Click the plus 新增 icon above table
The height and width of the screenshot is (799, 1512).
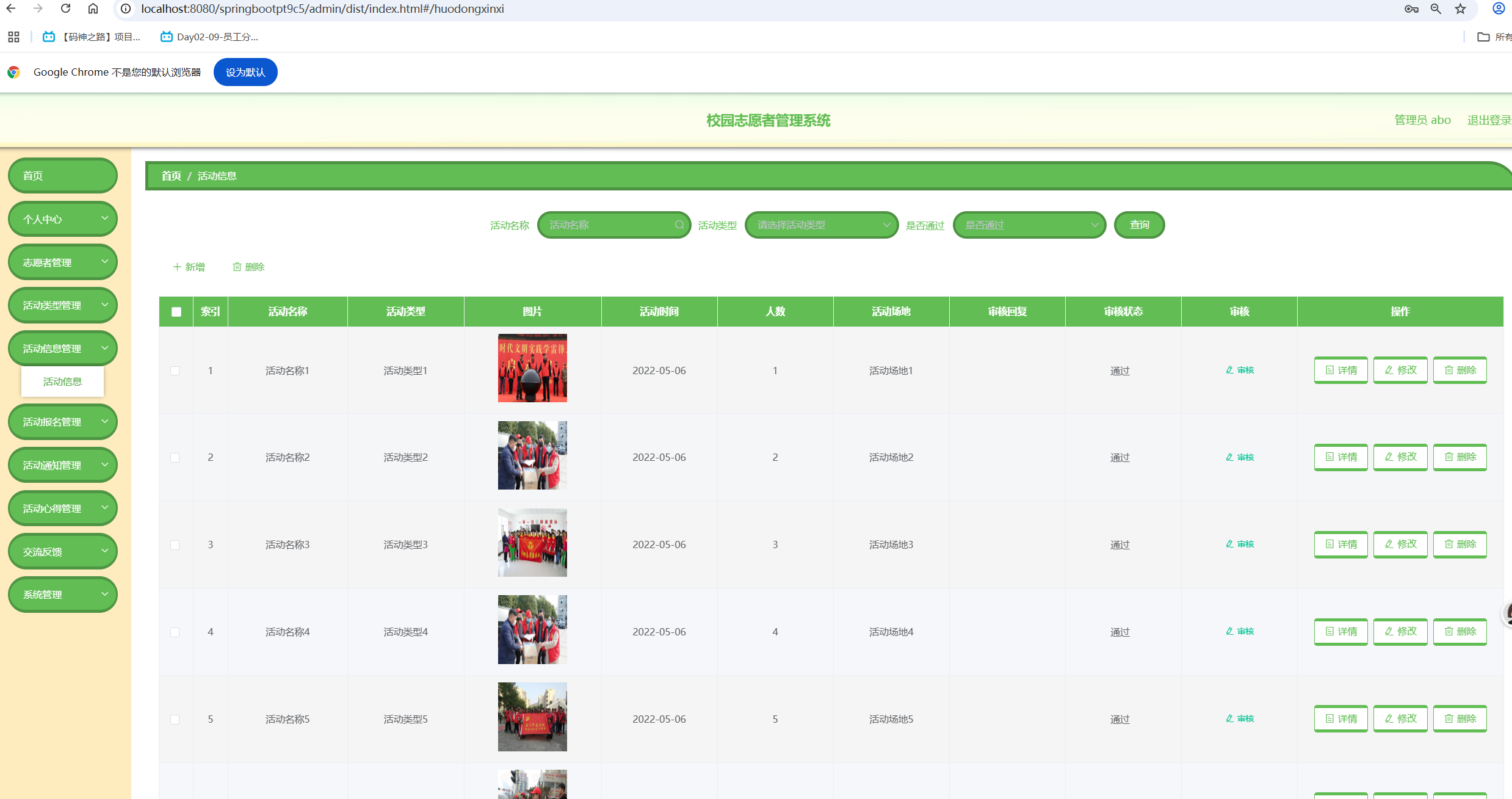177,267
